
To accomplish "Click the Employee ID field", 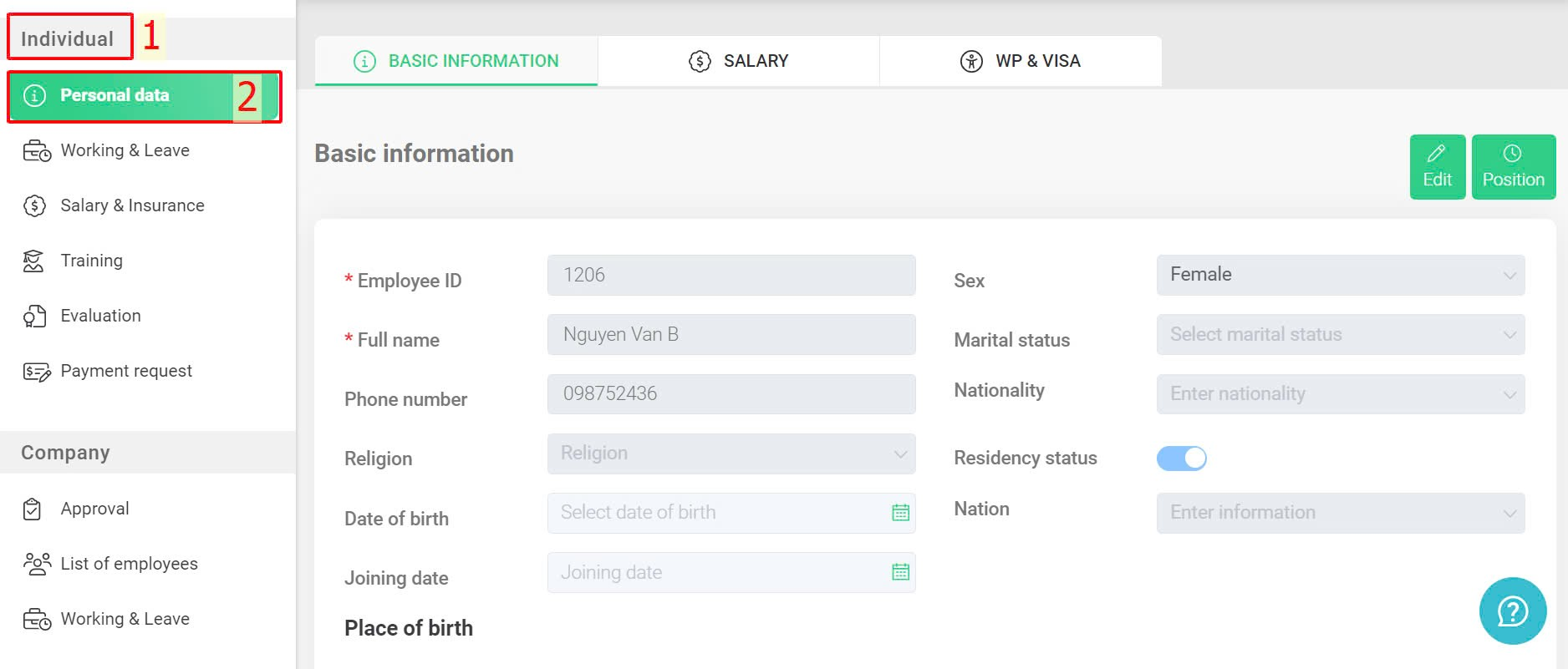I will [x=731, y=275].
